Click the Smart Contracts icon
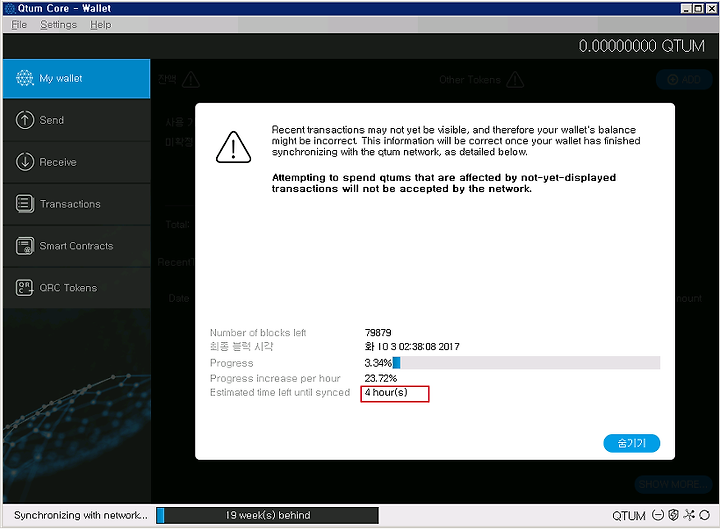Screen dimensions: 720x529 (25, 246)
